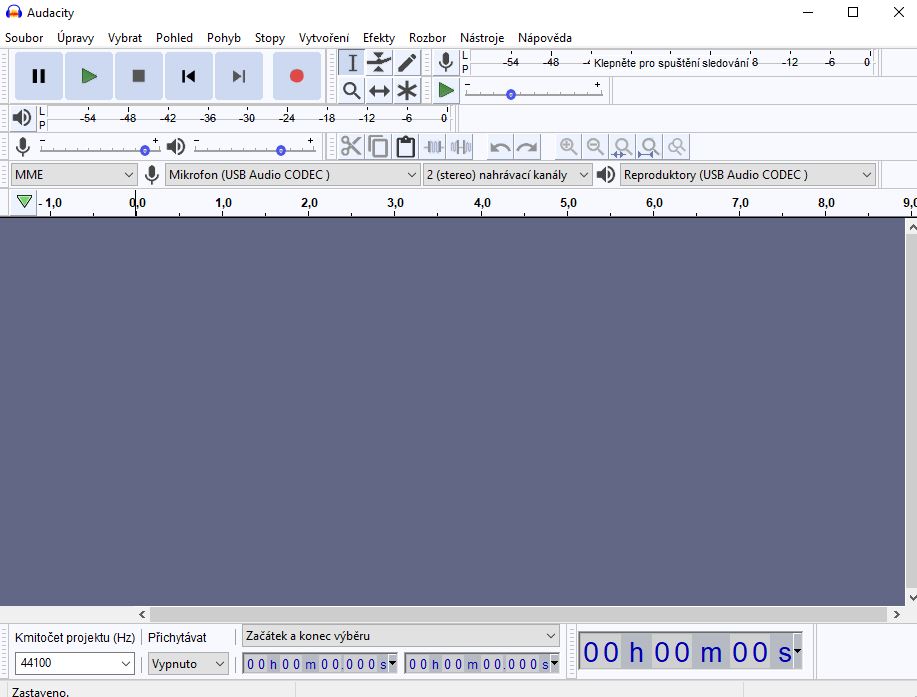Activate the Multi-tool asterisk icon
Screen dimensions: 917x697
407,91
